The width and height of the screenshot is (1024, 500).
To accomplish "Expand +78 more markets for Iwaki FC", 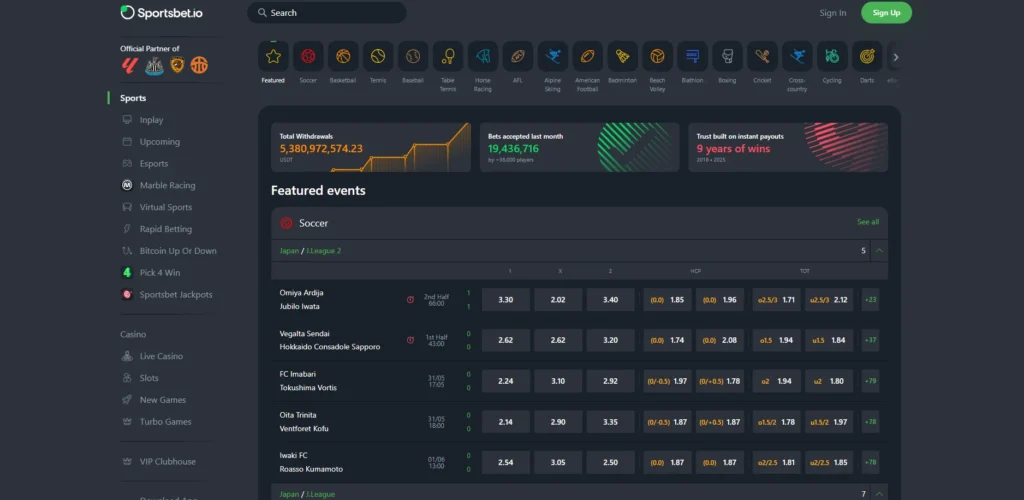I will [871, 462].
